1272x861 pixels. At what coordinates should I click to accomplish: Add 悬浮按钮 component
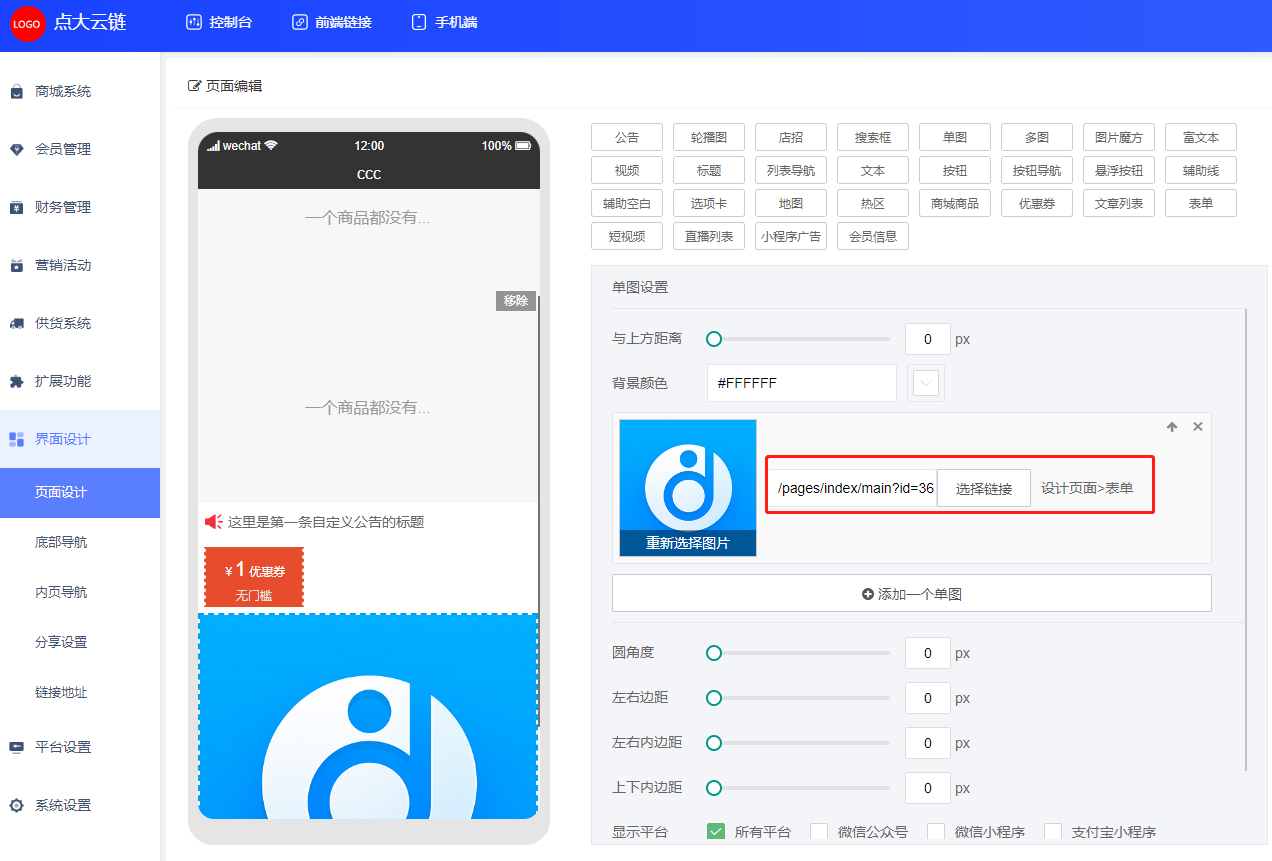(x=1119, y=170)
